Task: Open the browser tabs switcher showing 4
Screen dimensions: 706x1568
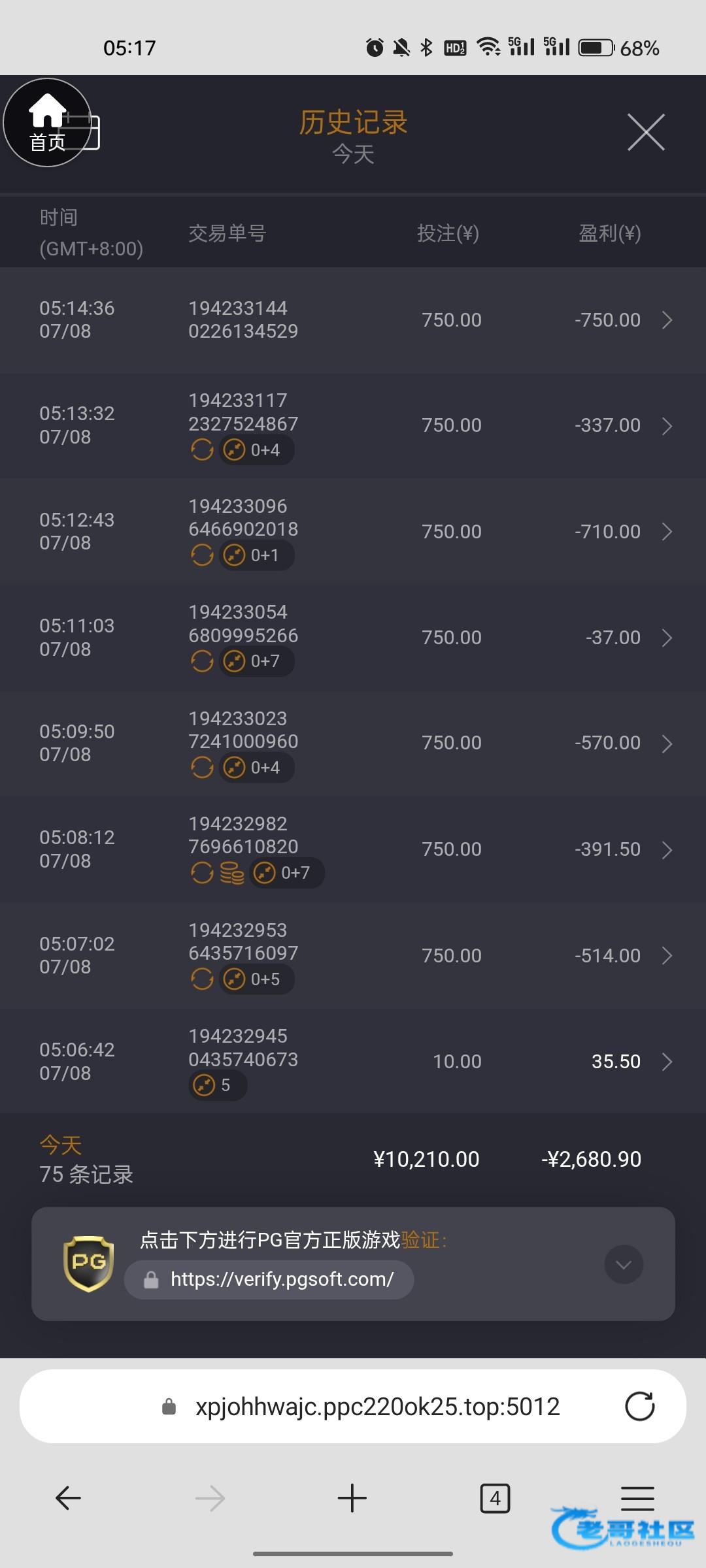Action: click(x=495, y=1498)
